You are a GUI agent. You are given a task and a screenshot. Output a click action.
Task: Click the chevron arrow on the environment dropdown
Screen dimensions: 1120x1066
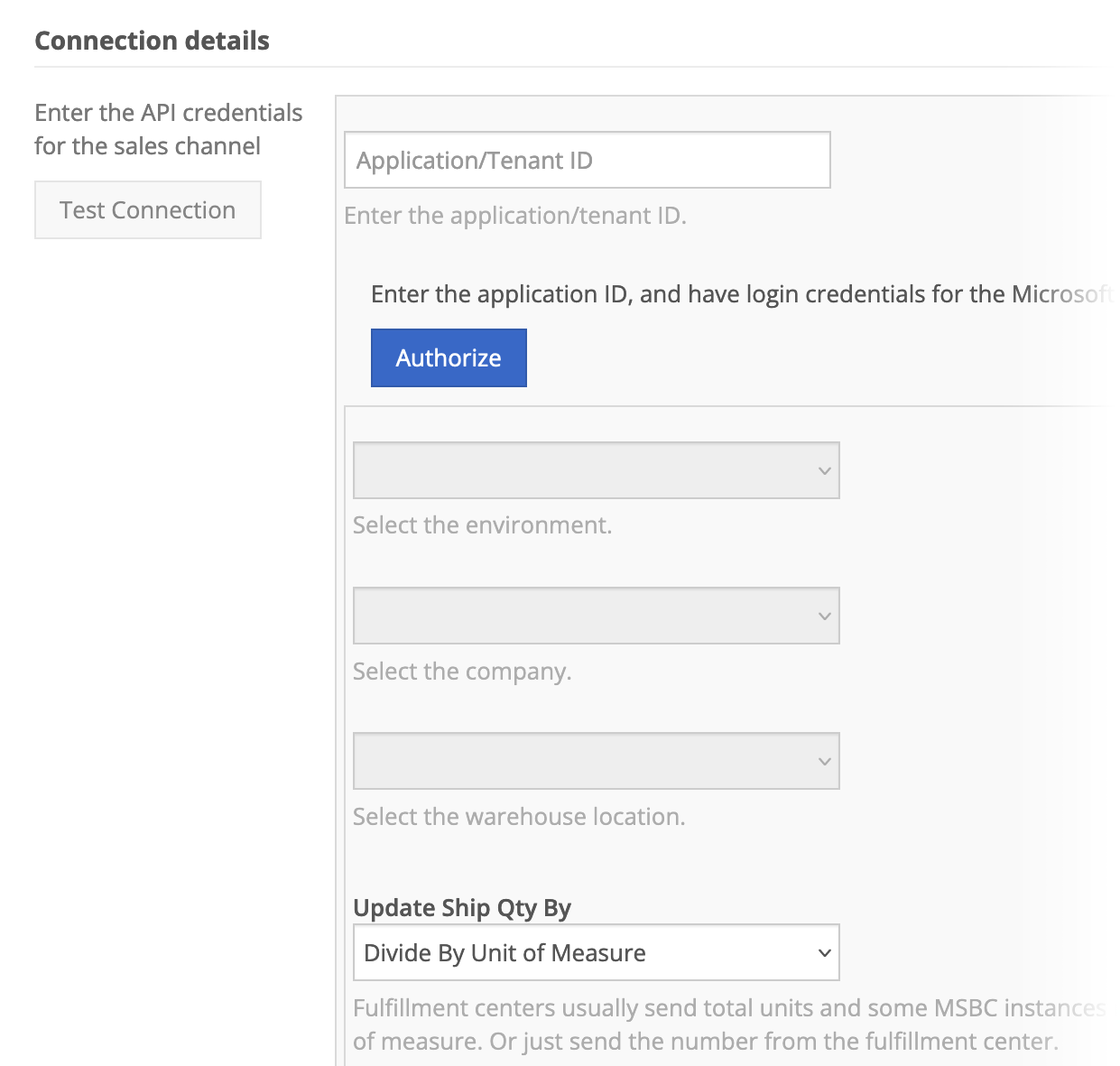823,470
